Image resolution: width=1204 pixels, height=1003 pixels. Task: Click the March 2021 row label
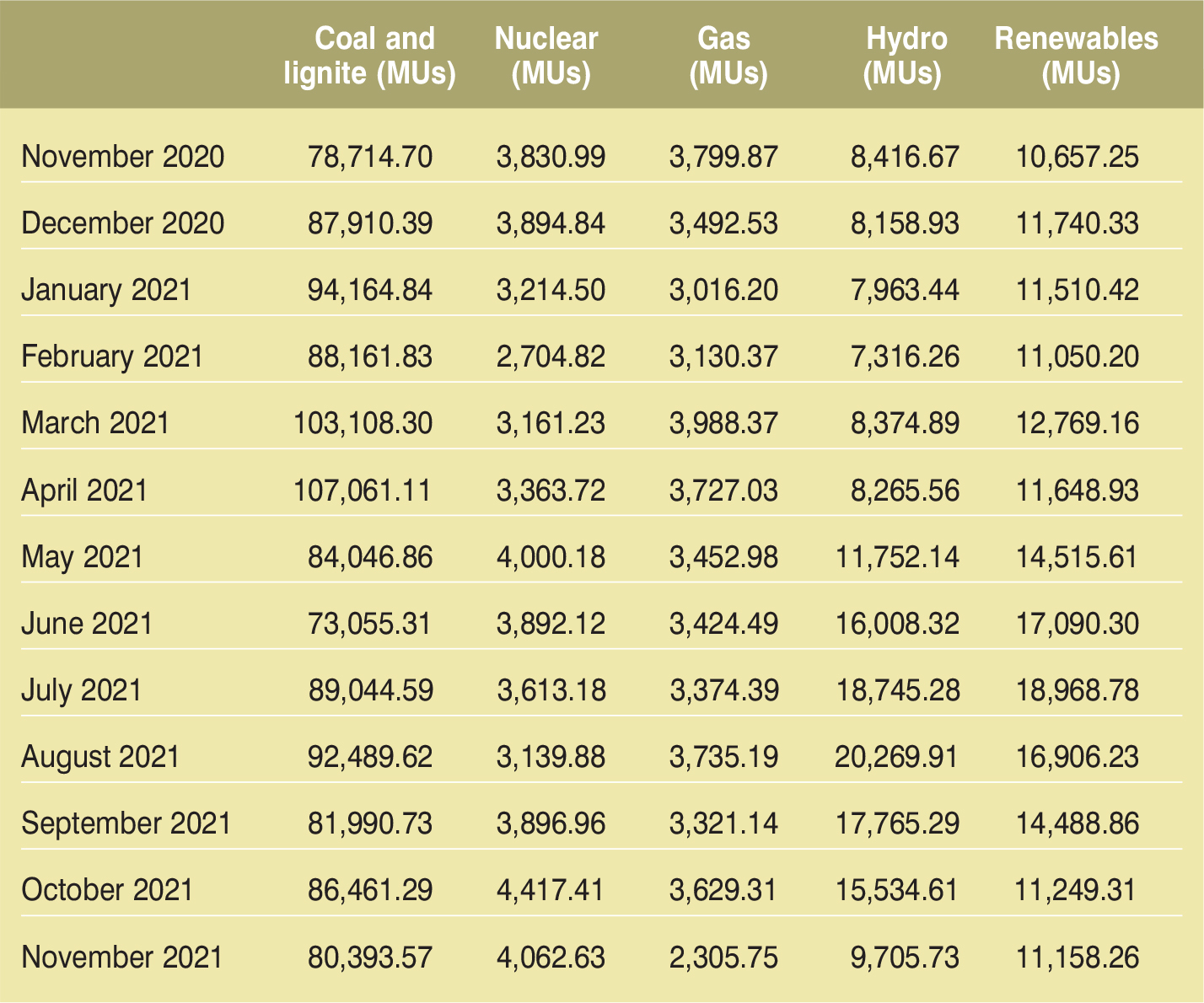coord(95,423)
